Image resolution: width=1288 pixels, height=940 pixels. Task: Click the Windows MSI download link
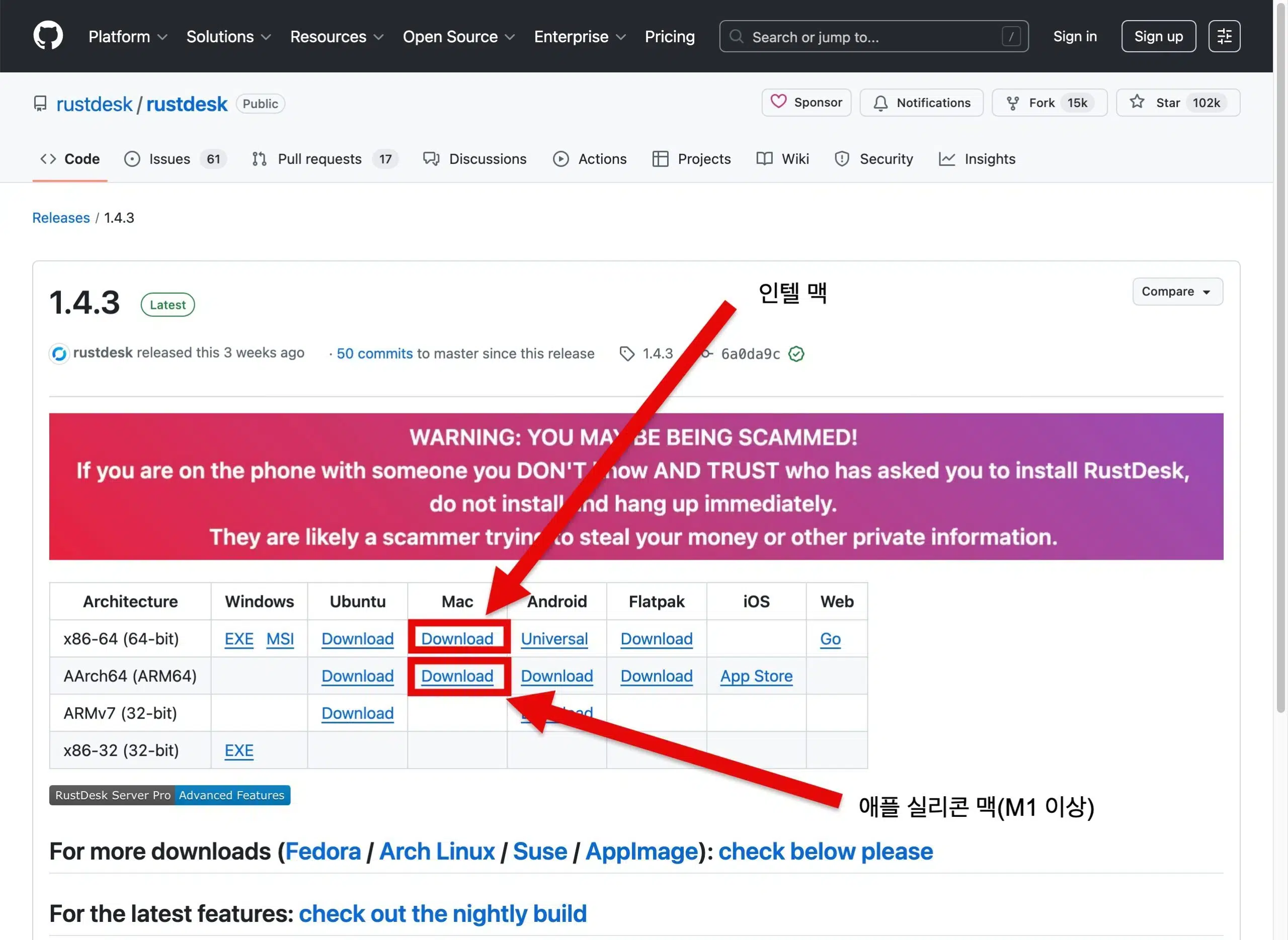280,639
